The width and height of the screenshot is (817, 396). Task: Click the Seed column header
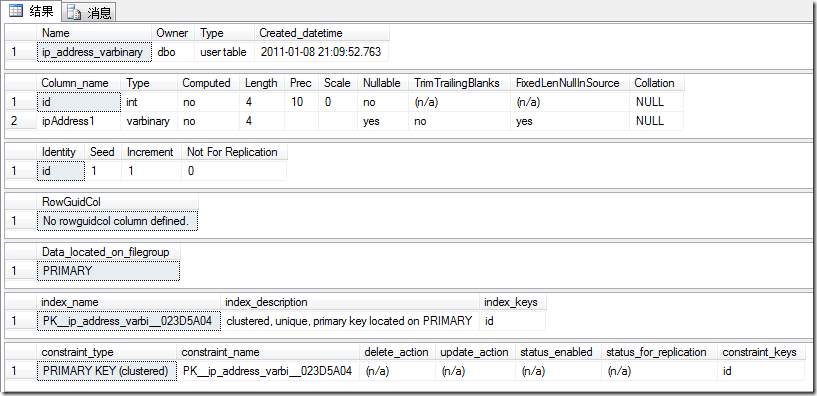click(103, 152)
